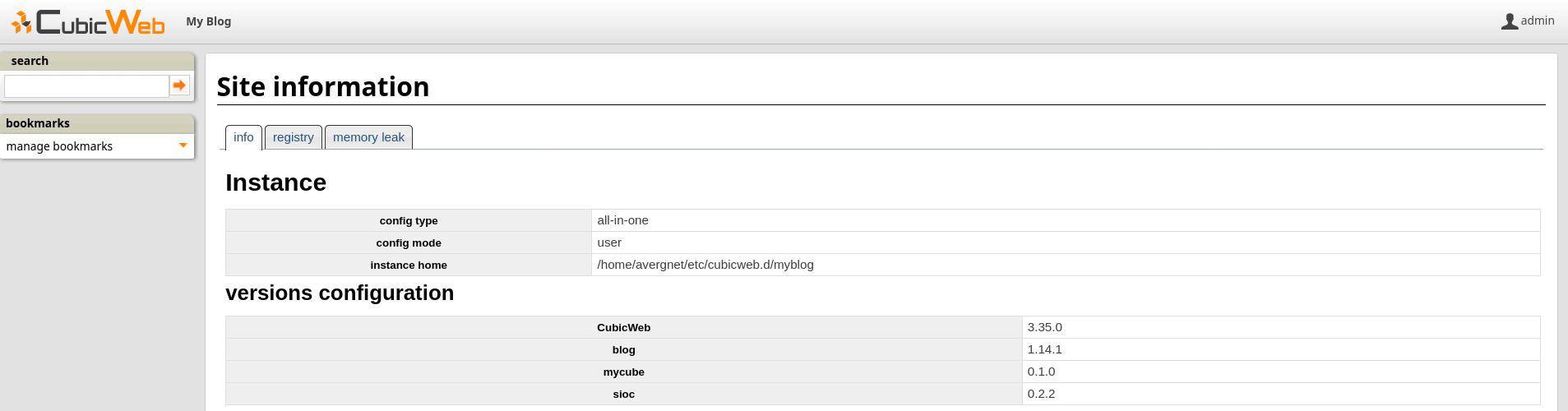Viewport: 1568px width, 411px height.
Task: Select the config mode label
Action: pyautogui.click(x=409, y=242)
